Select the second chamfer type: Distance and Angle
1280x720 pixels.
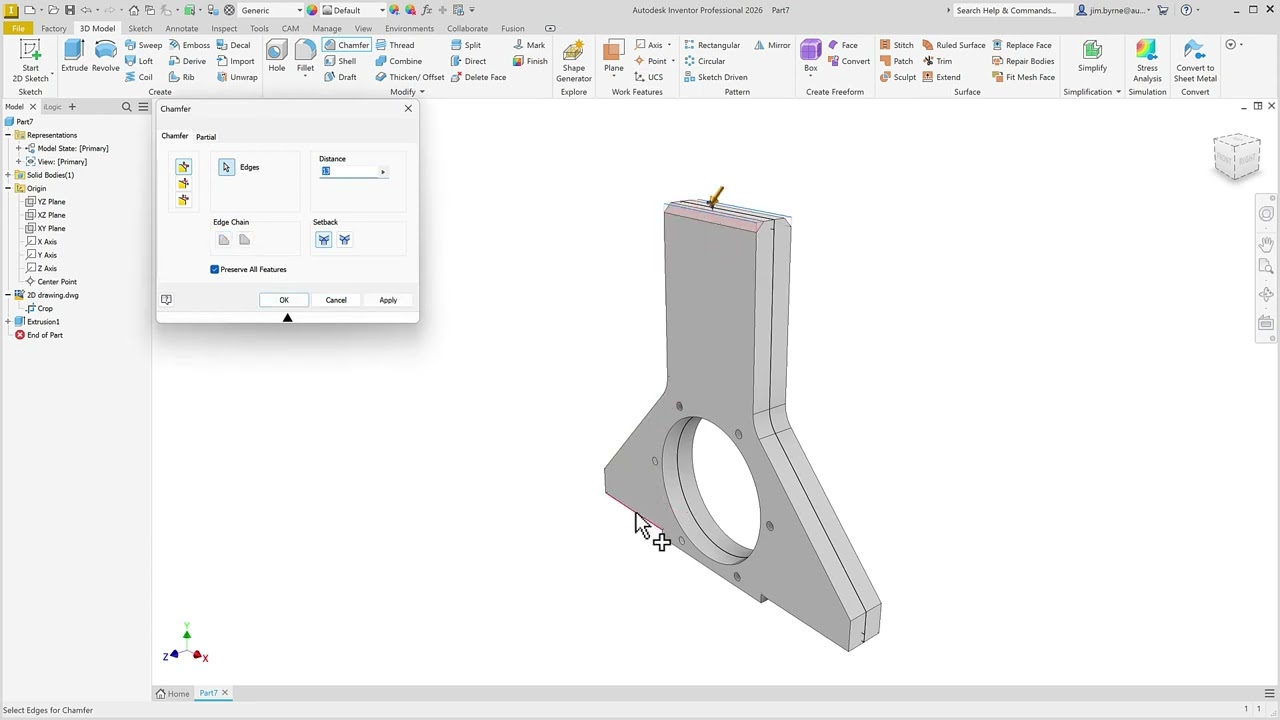(x=183, y=183)
